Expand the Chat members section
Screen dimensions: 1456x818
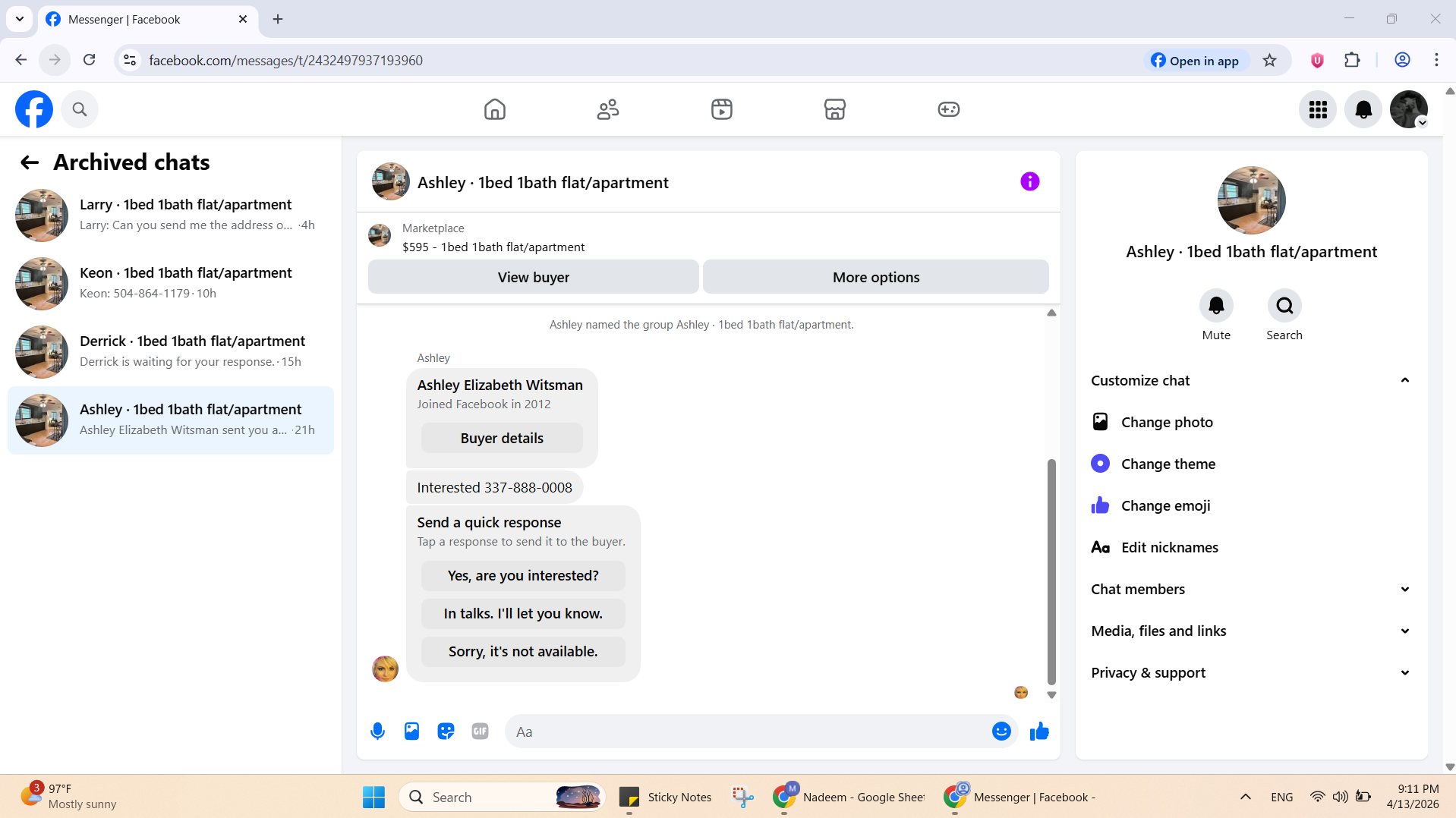click(x=1251, y=589)
